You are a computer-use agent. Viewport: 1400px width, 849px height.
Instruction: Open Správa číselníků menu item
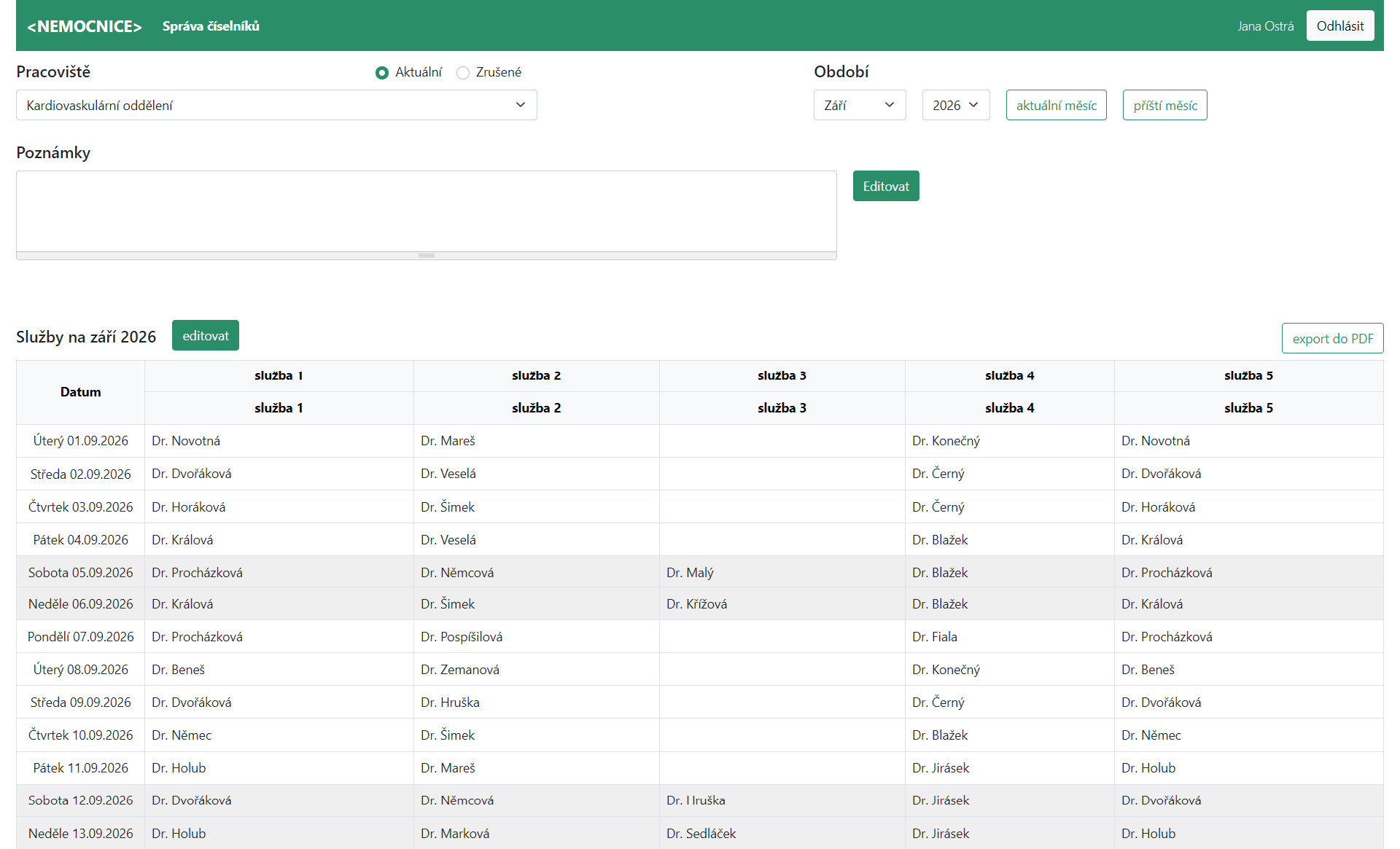211,26
